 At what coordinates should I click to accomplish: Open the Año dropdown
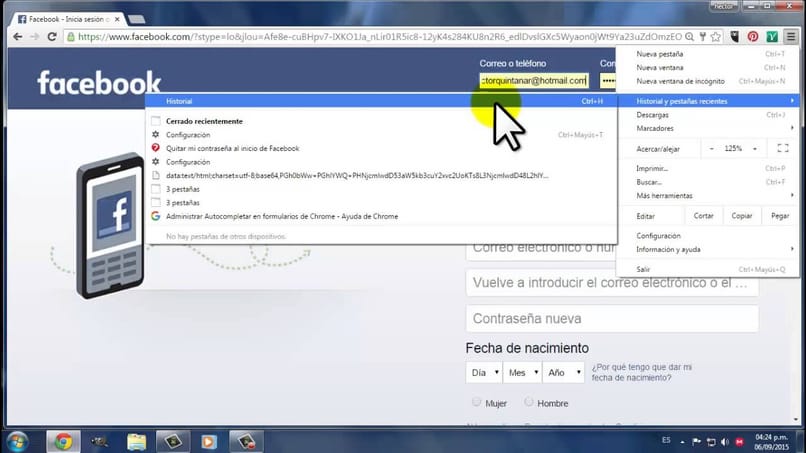[x=564, y=372]
